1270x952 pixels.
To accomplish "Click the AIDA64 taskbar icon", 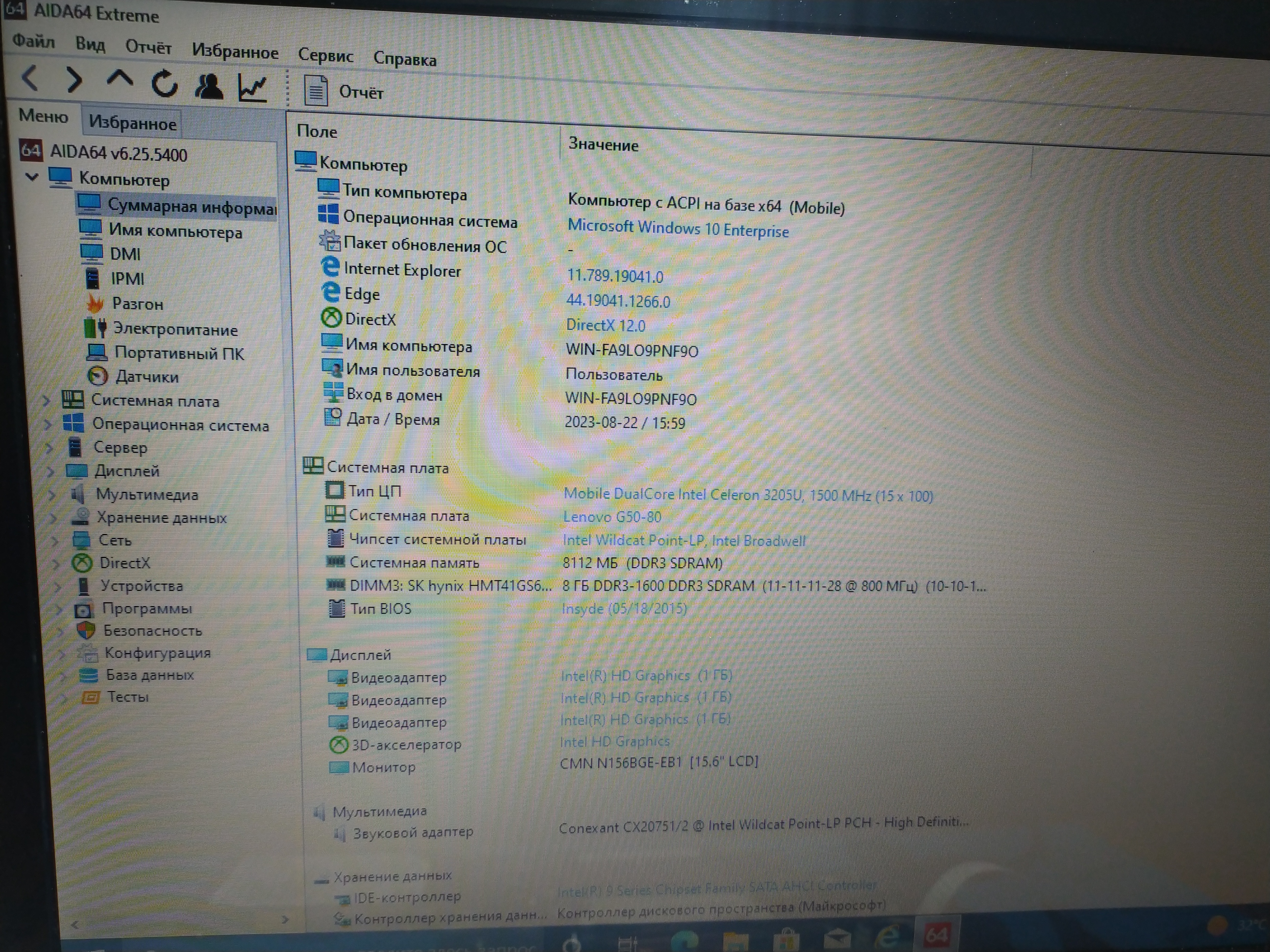I will [x=936, y=935].
